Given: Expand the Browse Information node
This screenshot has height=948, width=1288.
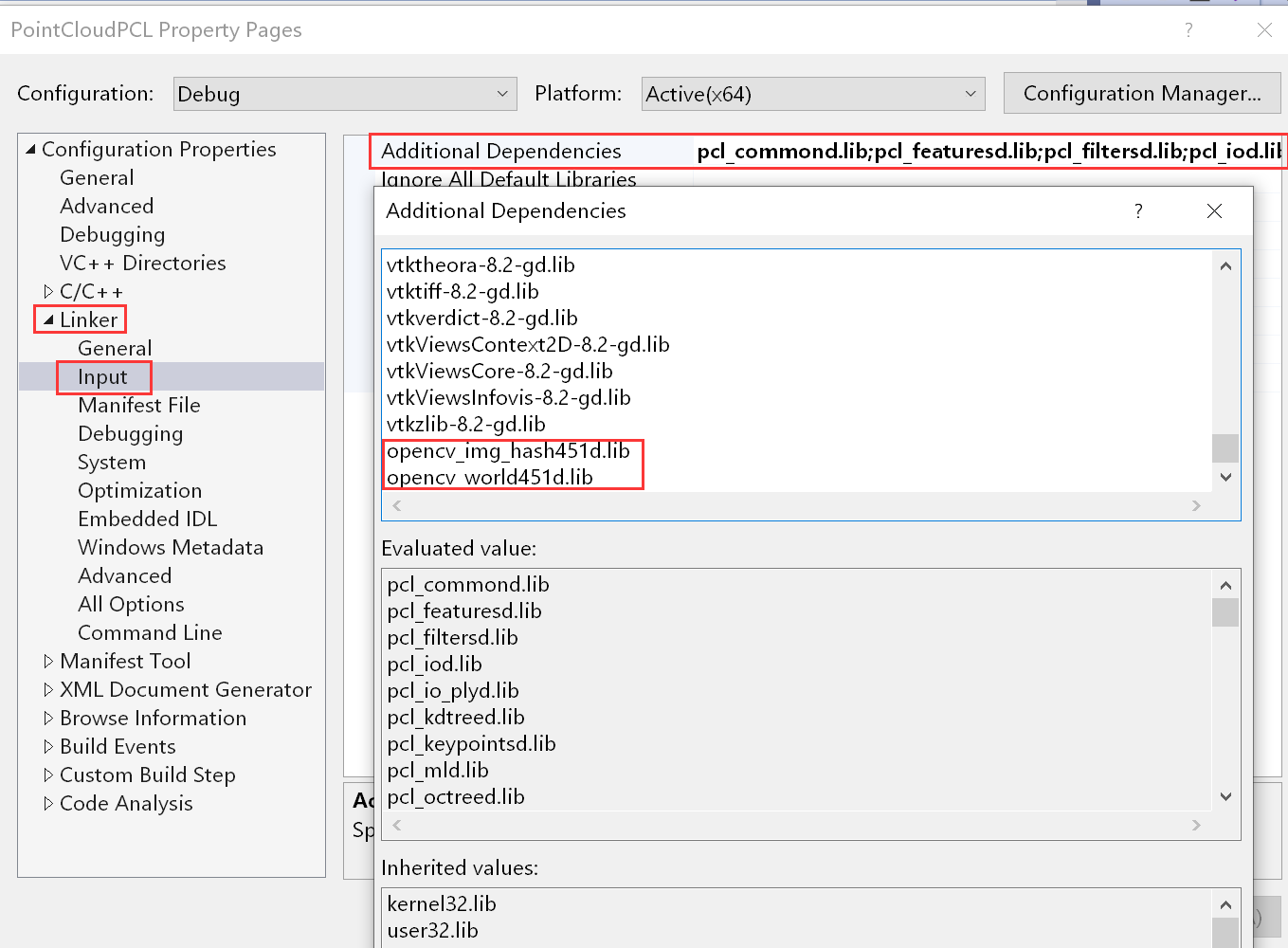Looking at the screenshot, I should coord(49,718).
